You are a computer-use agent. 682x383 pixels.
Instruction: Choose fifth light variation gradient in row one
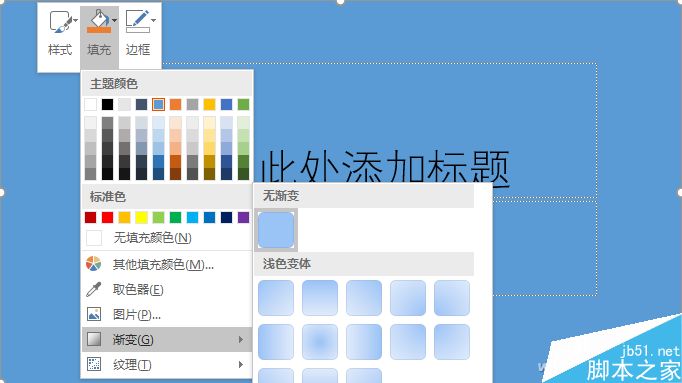[x=451, y=298]
